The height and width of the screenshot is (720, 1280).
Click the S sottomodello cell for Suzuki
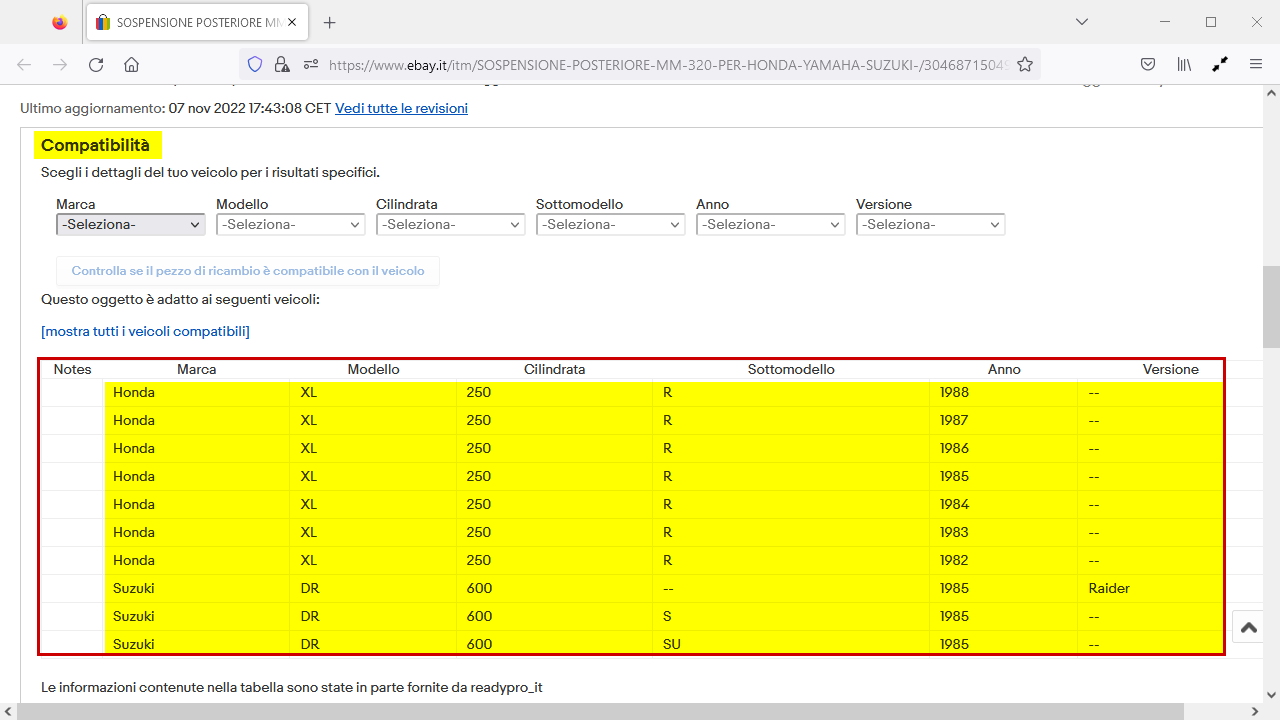click(x=667, y=616)
